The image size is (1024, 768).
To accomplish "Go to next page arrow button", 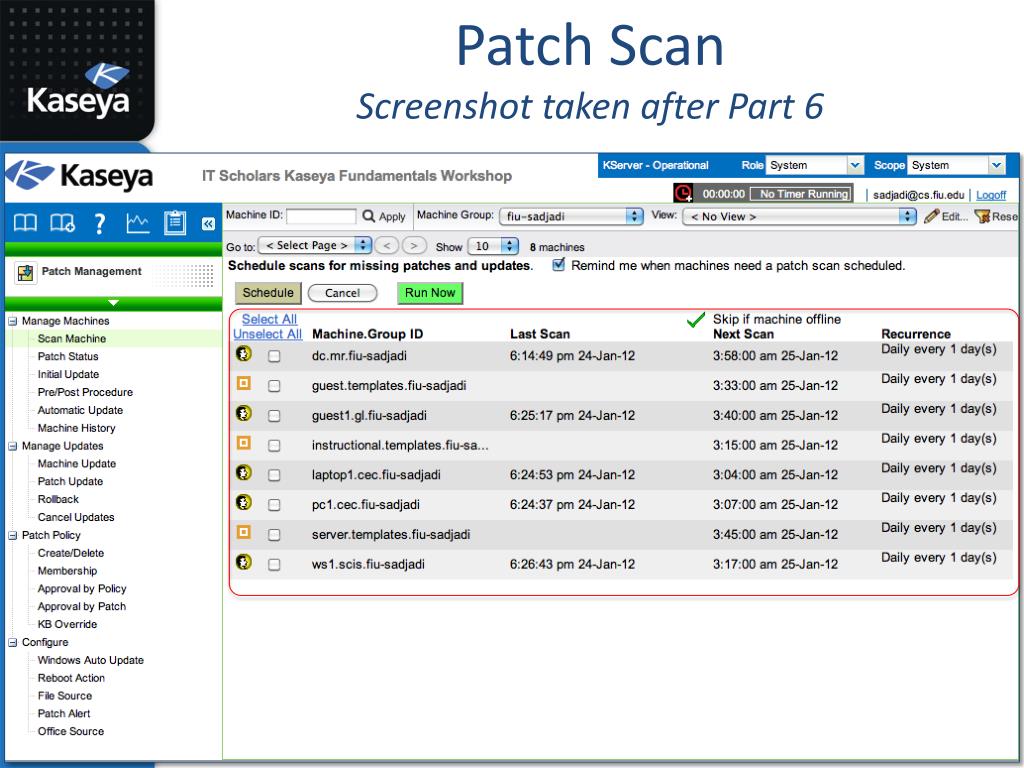I will click(x=414, y=246).
